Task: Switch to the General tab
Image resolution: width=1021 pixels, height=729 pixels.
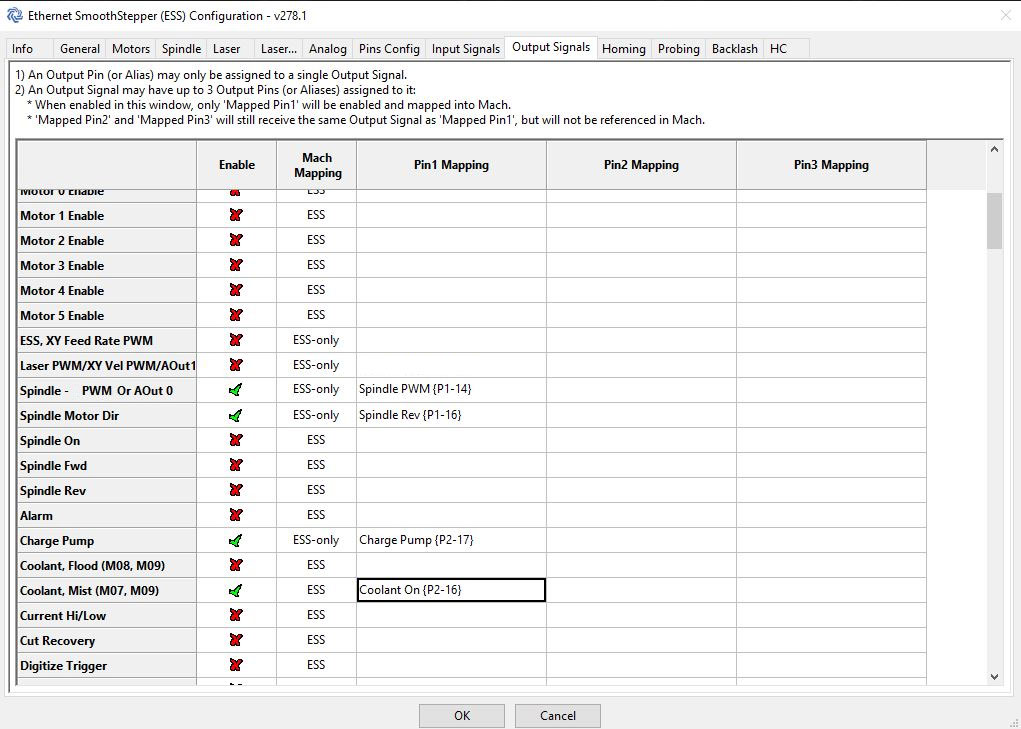Action: click(80, 49)
